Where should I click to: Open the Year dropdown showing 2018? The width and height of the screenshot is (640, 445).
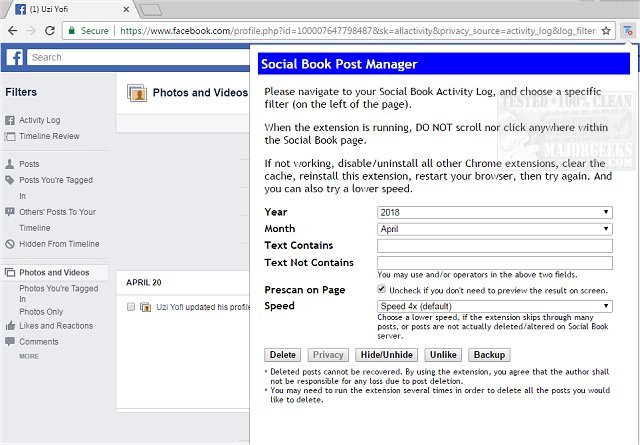coord(494,212)
